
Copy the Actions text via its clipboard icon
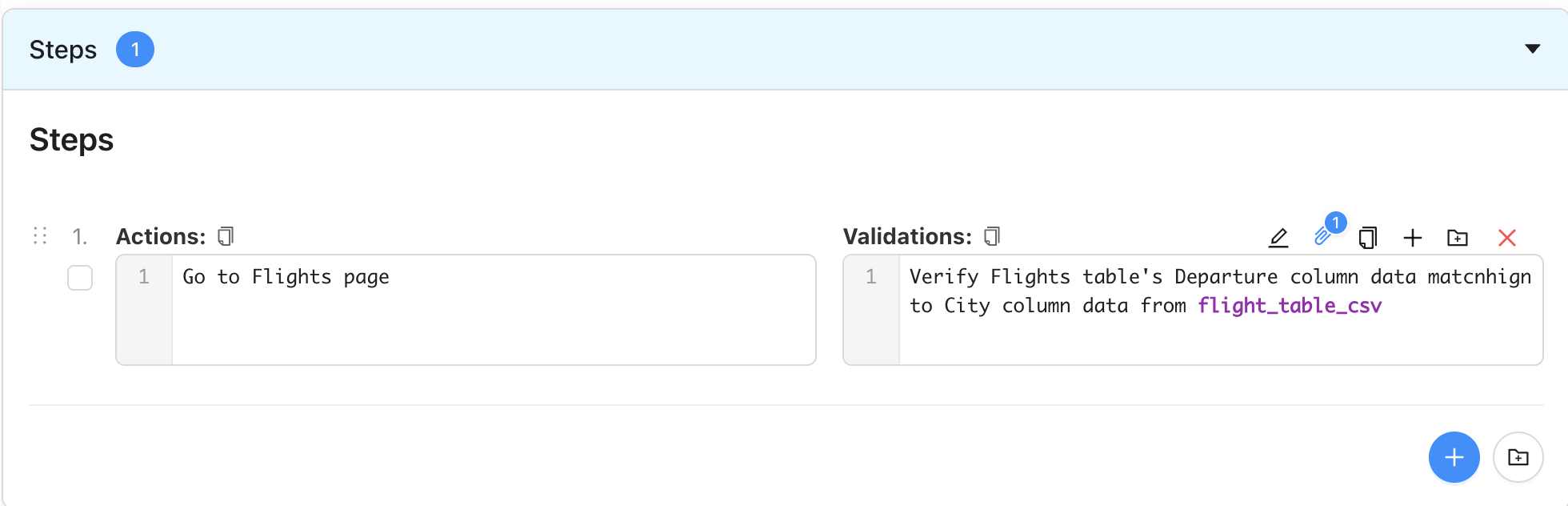point(226,236)
